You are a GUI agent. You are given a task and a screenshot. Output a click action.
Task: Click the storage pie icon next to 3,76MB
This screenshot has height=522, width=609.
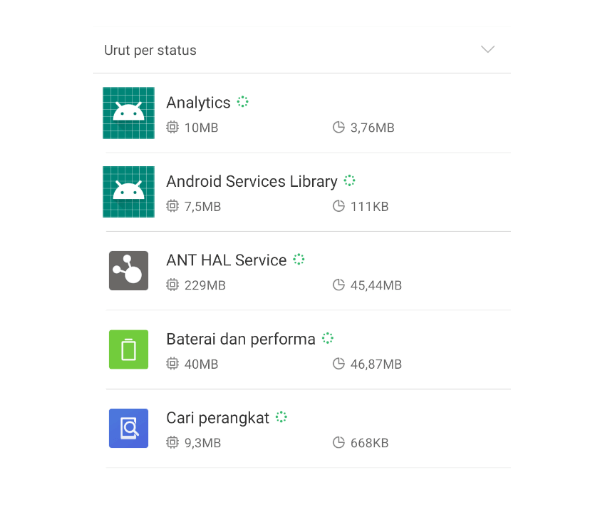(x=339, y=127)
